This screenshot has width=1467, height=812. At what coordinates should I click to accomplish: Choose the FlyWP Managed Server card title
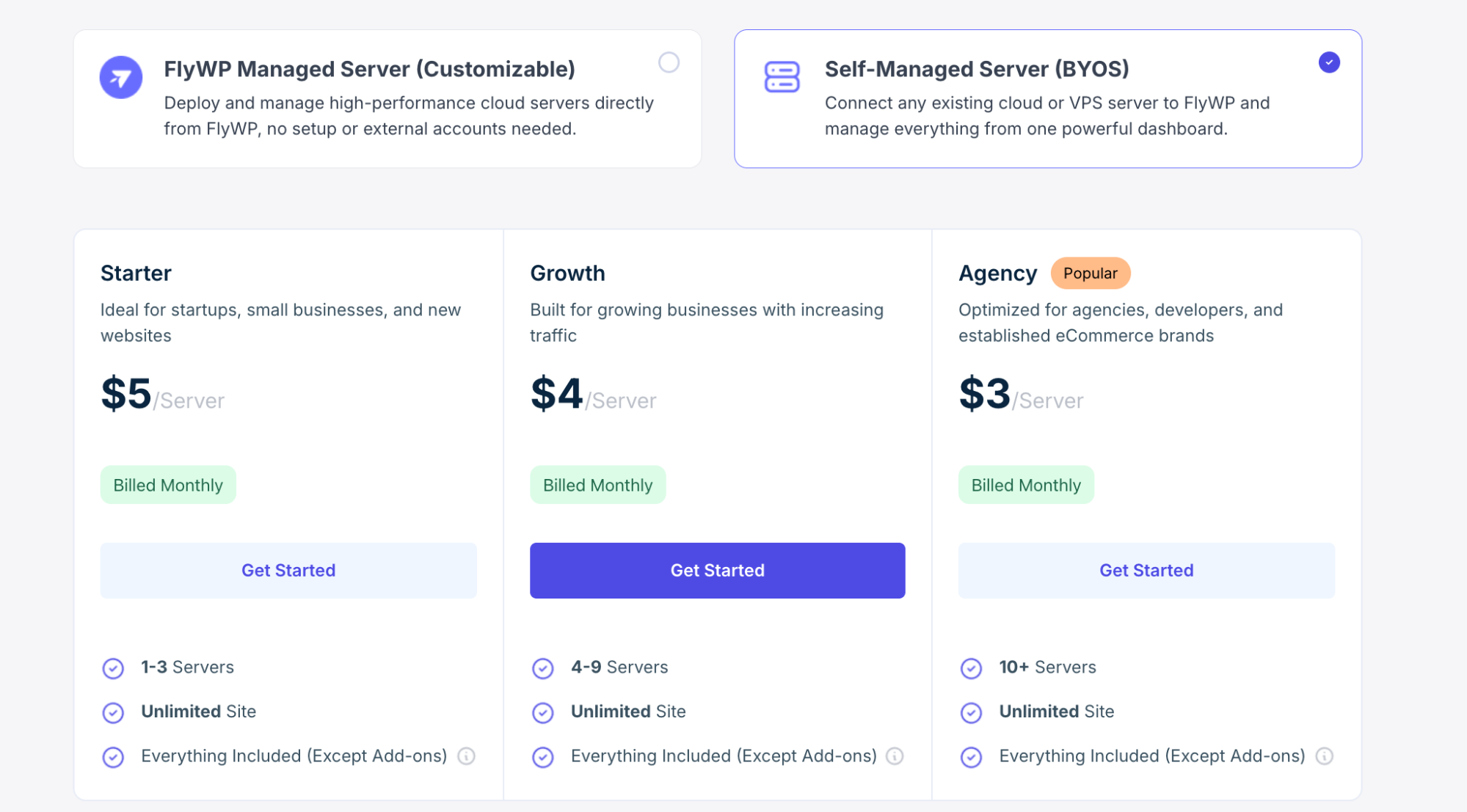tap(369, 69)
